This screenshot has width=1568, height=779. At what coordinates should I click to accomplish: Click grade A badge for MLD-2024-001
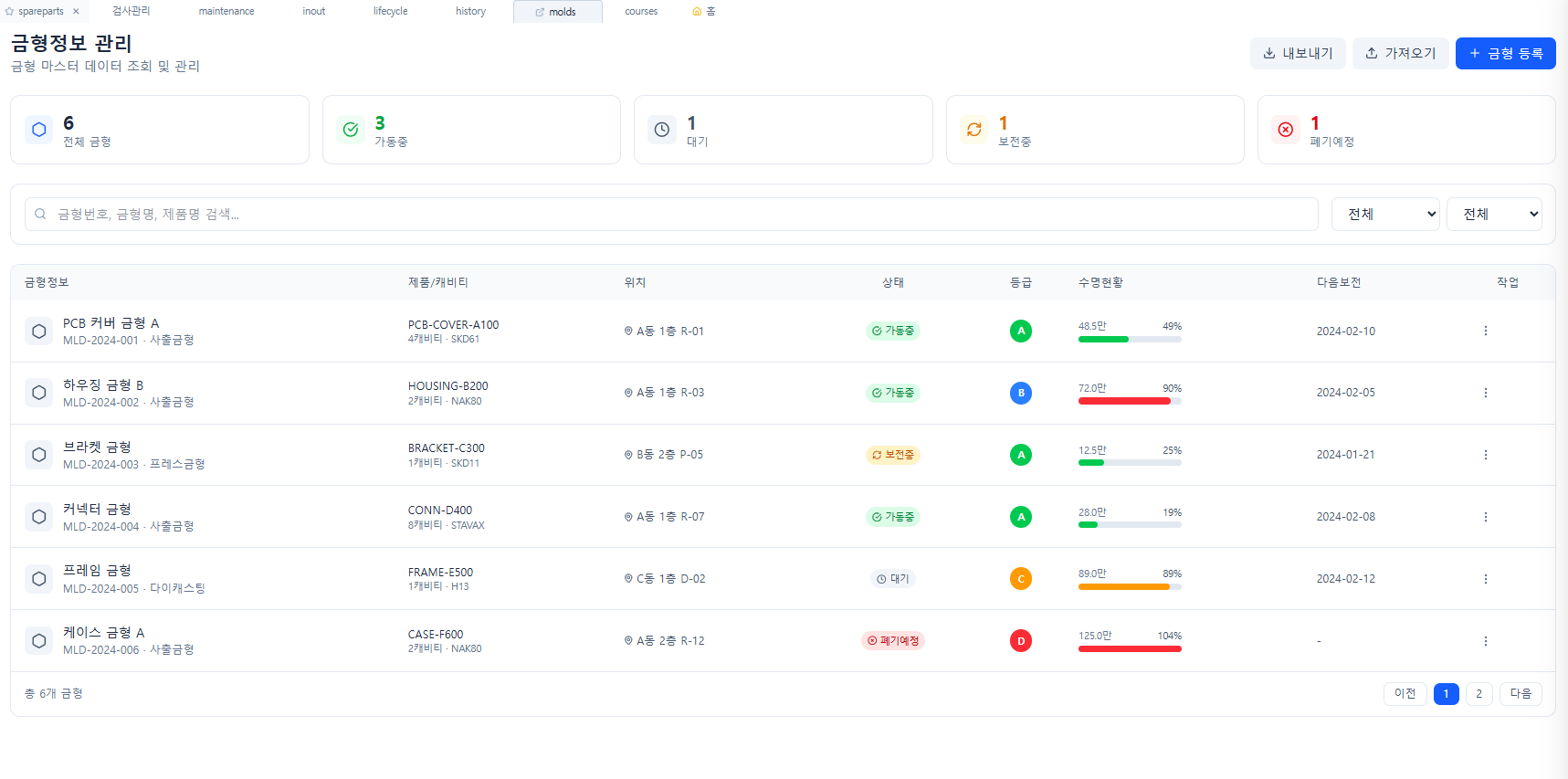pos(1021,331)
